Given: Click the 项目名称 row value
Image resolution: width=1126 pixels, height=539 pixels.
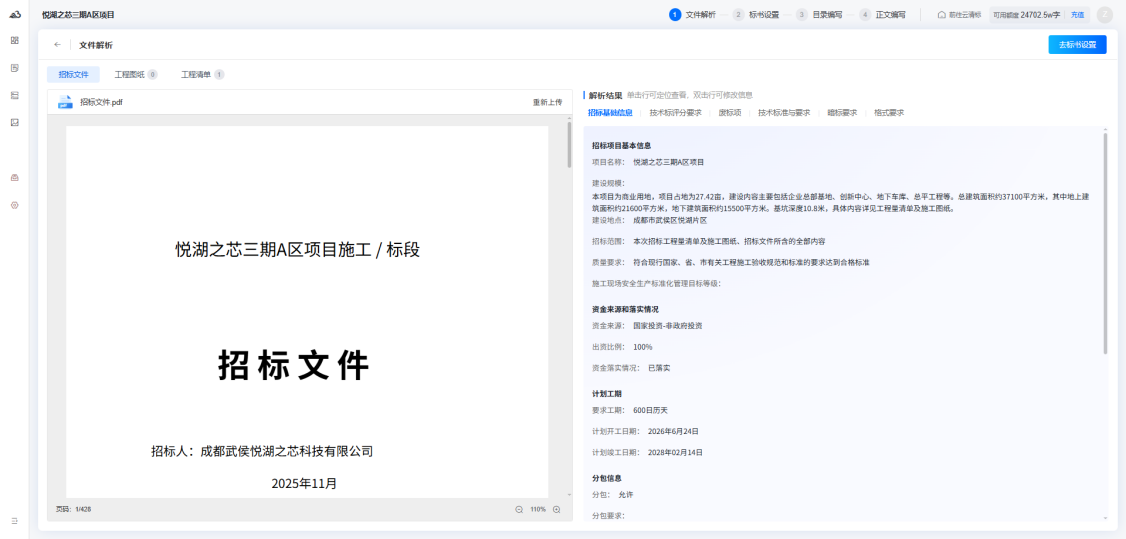Looking at the screenshot, I should pyautogui.click(x=669, y=162).
